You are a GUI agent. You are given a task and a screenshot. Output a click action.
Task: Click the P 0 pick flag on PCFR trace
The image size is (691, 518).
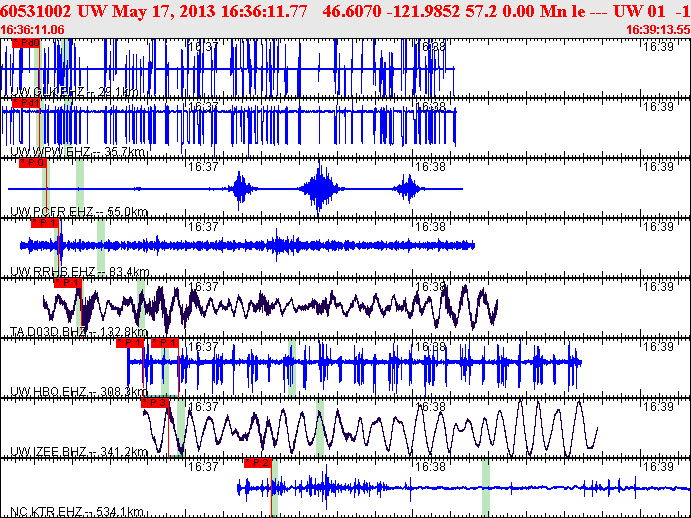33,163
